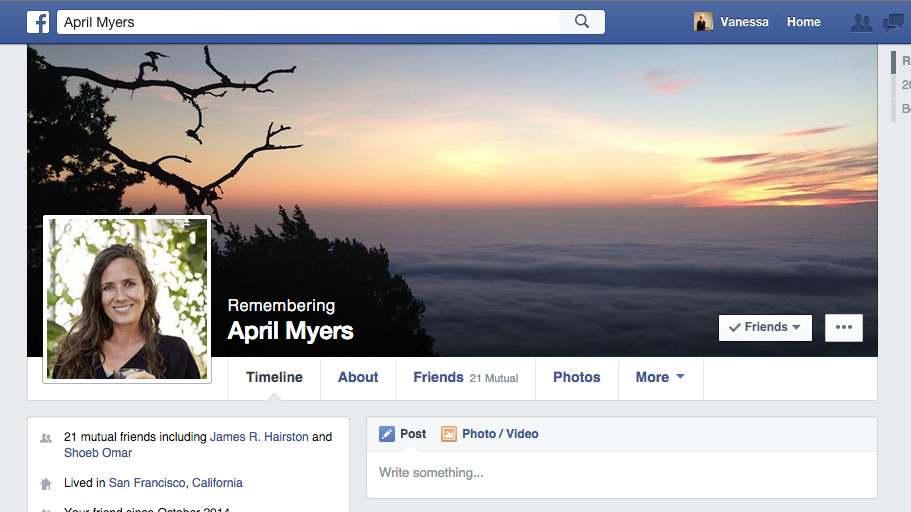The width and height of the screenshot is (911, 512).
Task: Open the Shoeb Omar profile link
Action: coord(98,453)
